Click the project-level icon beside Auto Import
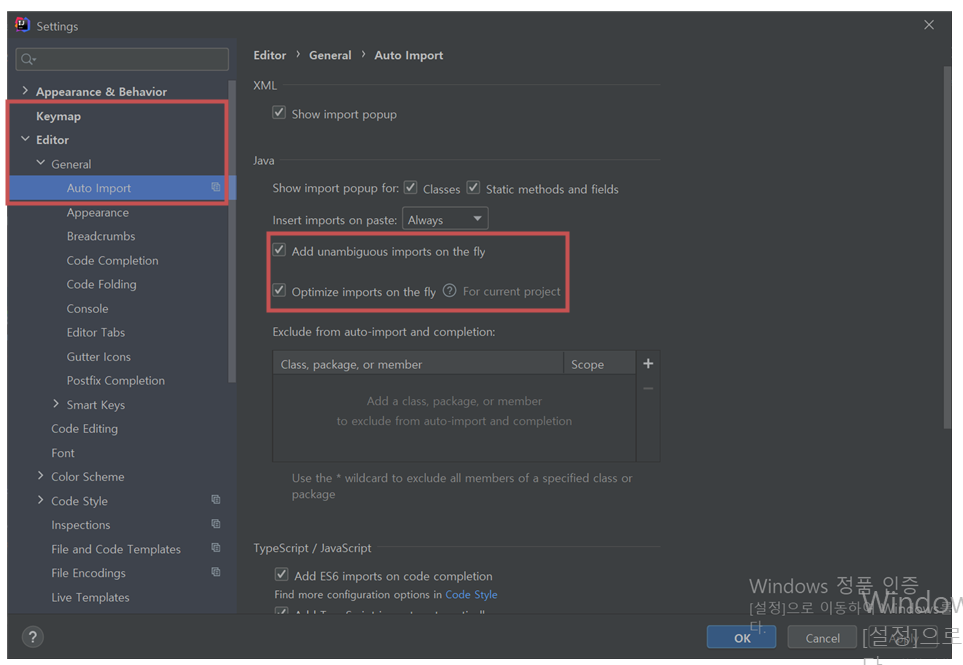Image resolution: width=963 pixels, height=665 pixels. pyautogui.click(x=216, y=187)
